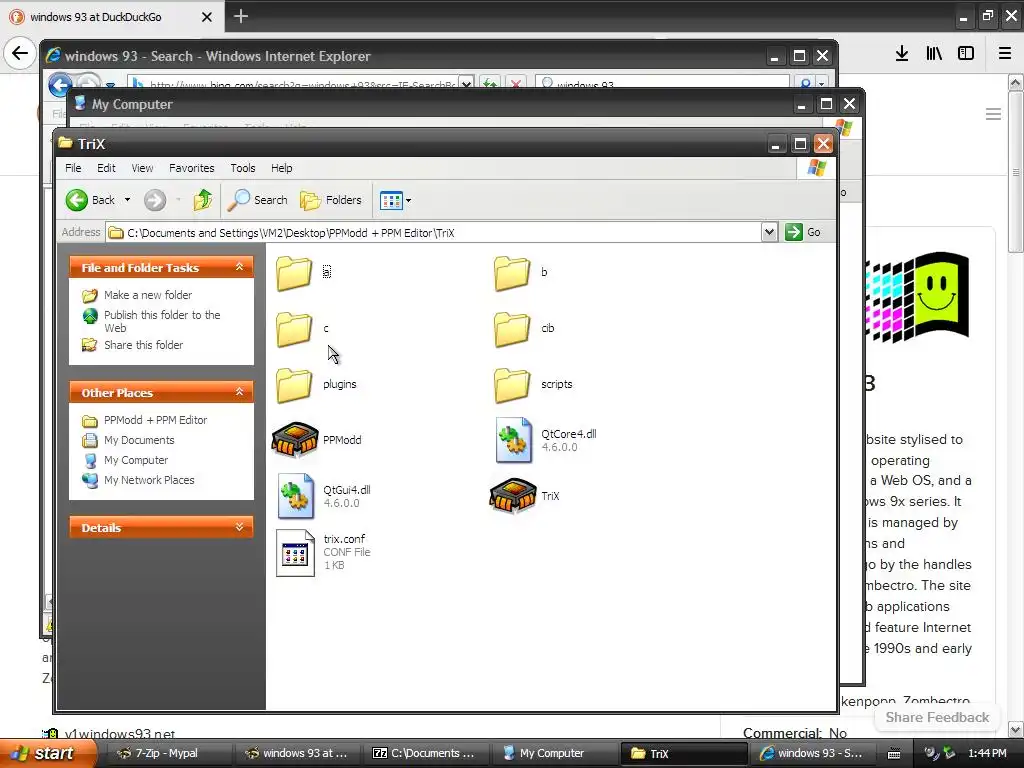Image resolution: width=1024 pixels, height=768 pixels.
Task: Open the folder named b
Action: (x=512, y=272)
